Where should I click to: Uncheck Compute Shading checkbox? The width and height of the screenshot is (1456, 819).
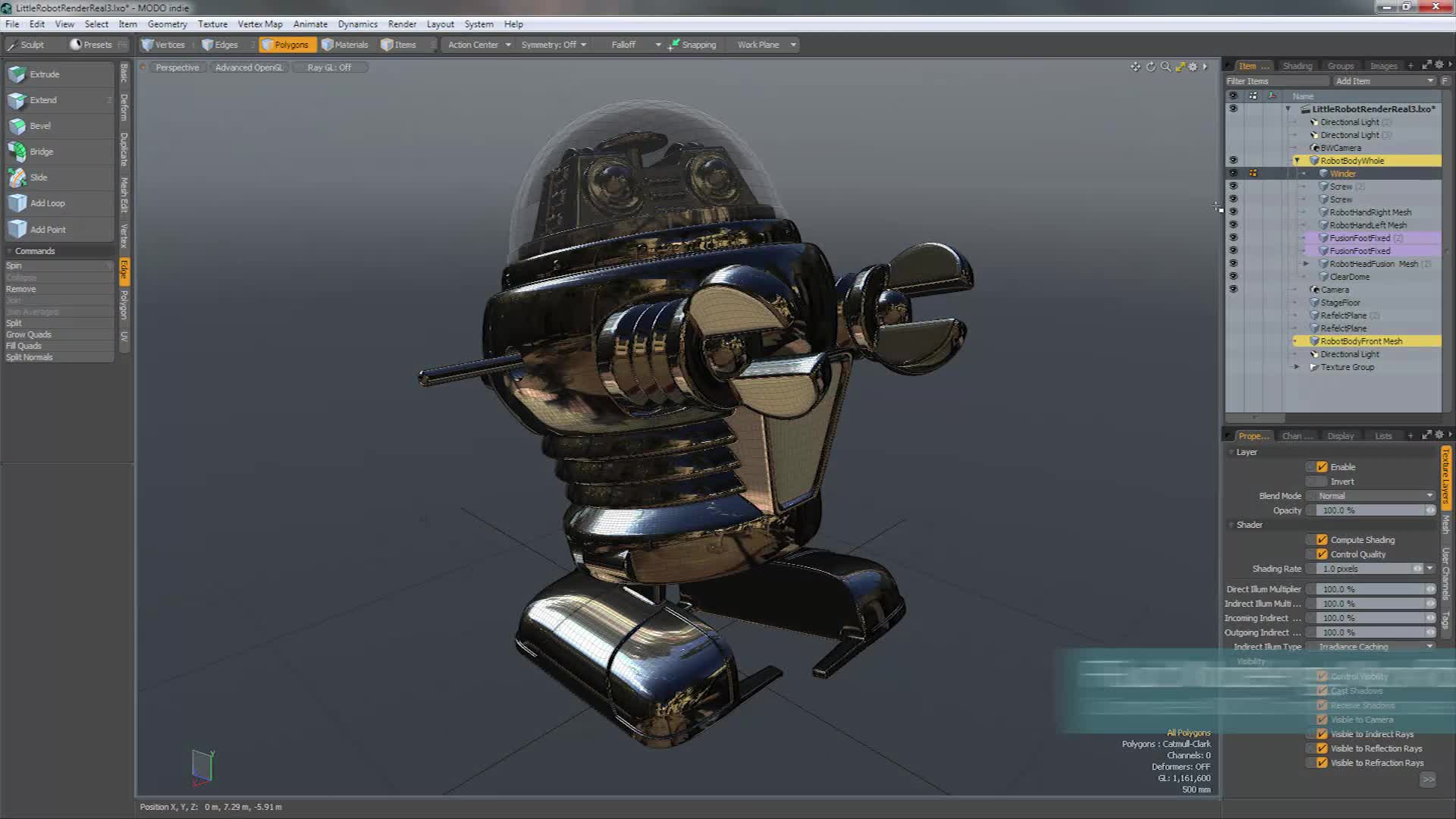pos(1322,540)
